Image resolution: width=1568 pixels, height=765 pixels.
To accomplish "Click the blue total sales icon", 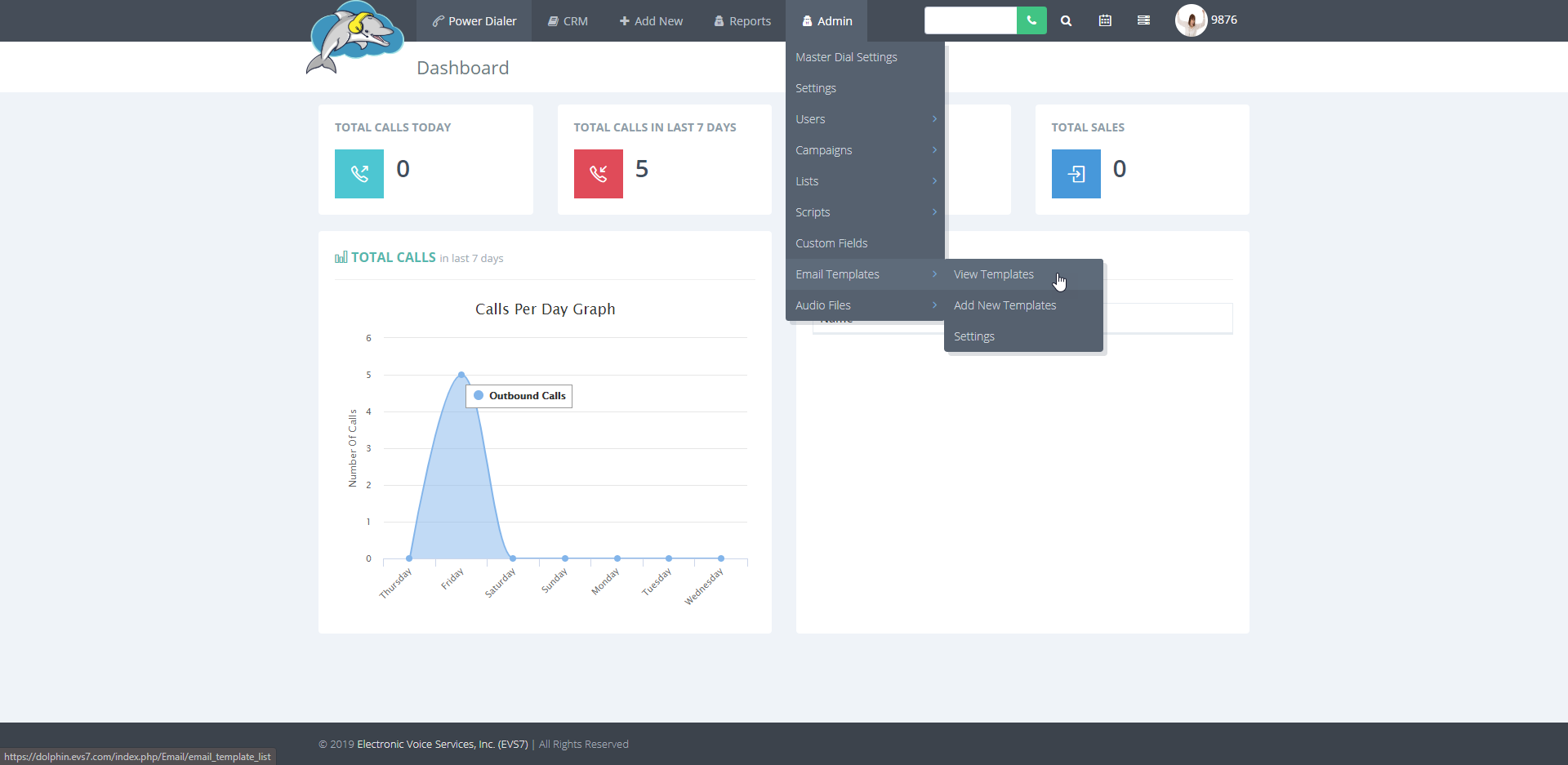I will coord(1076,174).
